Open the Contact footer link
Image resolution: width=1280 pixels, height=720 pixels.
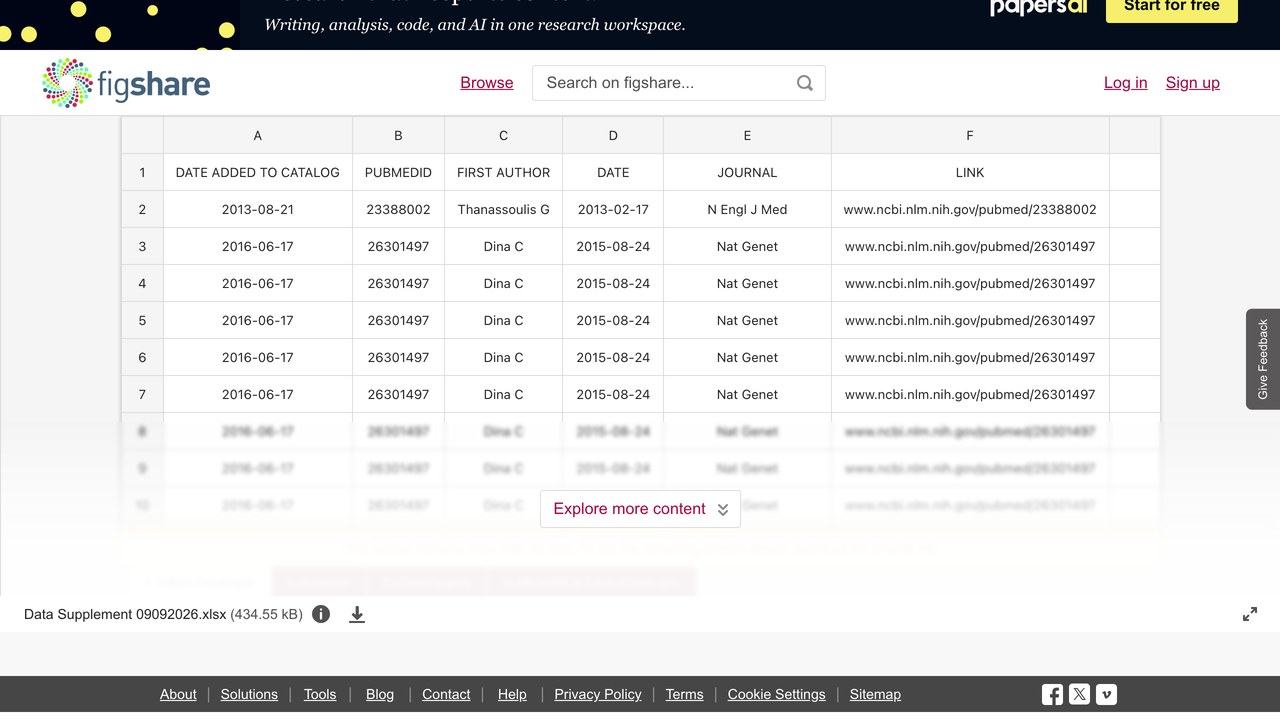[446, 694]
